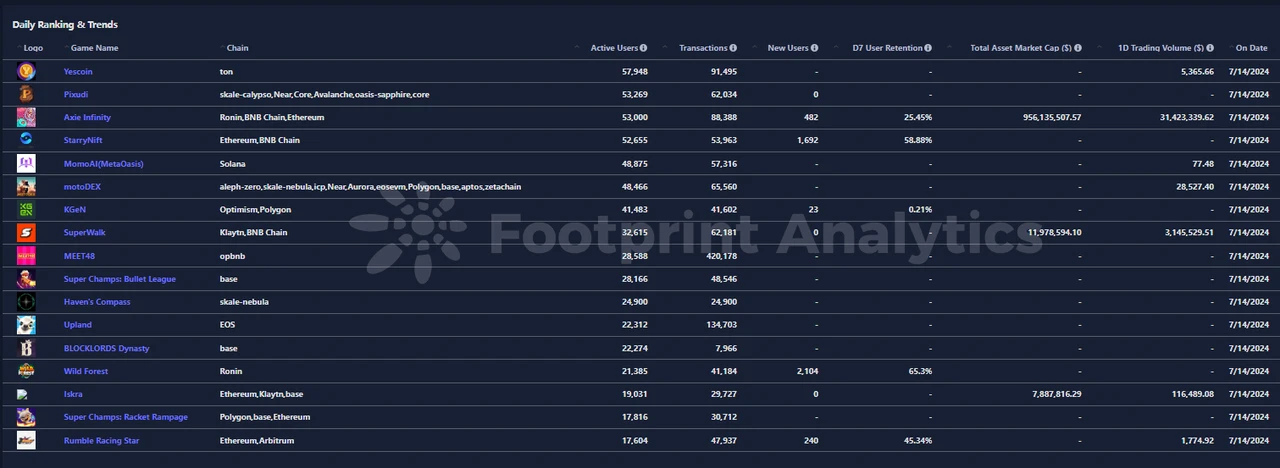Open Super Champs: Bullet League link
Image resolution: width=1280 pixels, height=468 pixels.
pyautogui.click(x=120, y=279)
